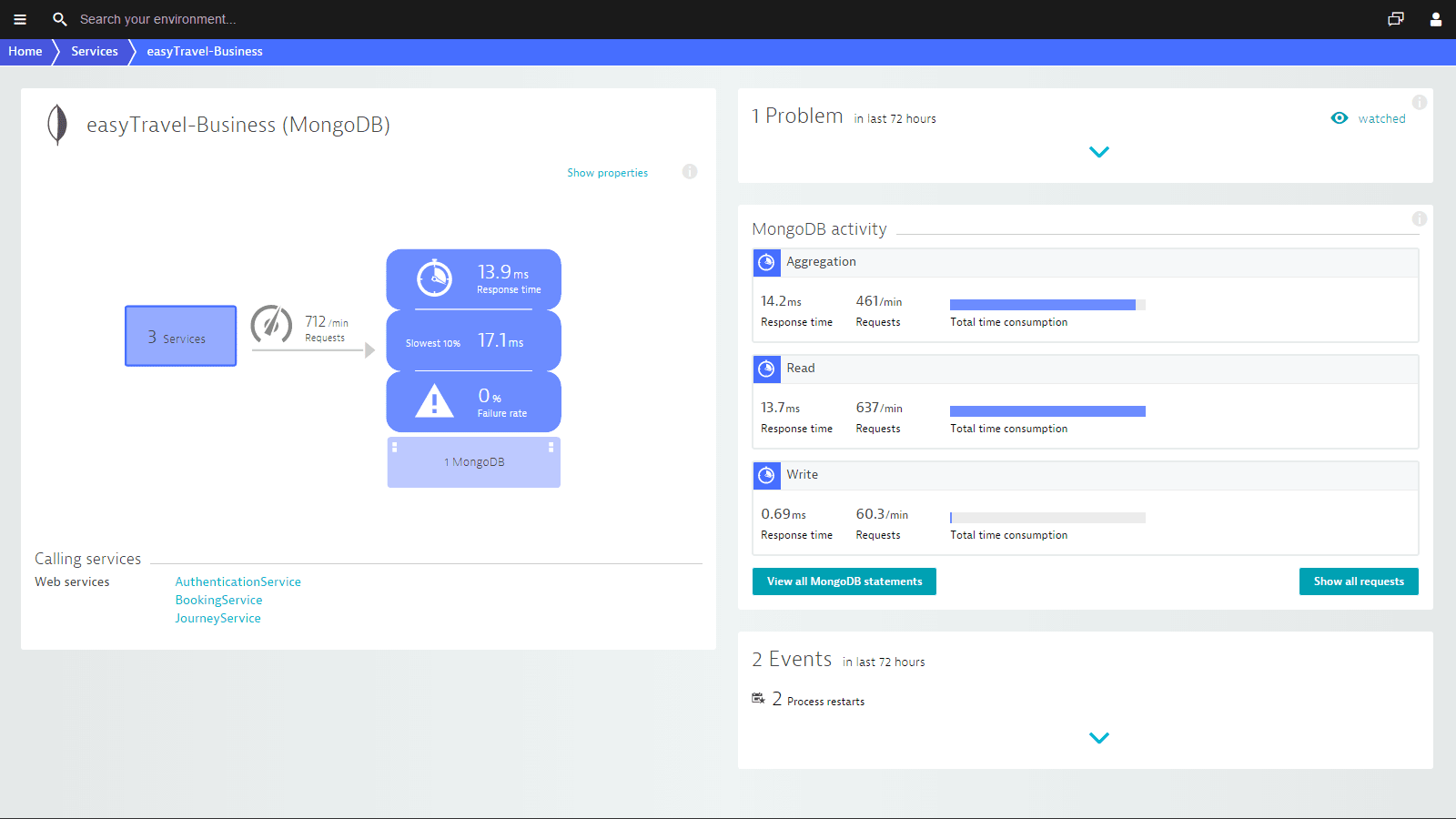Open JourneyService link
Viewport: 1456px width, 819px height.
tap(217, 618)
